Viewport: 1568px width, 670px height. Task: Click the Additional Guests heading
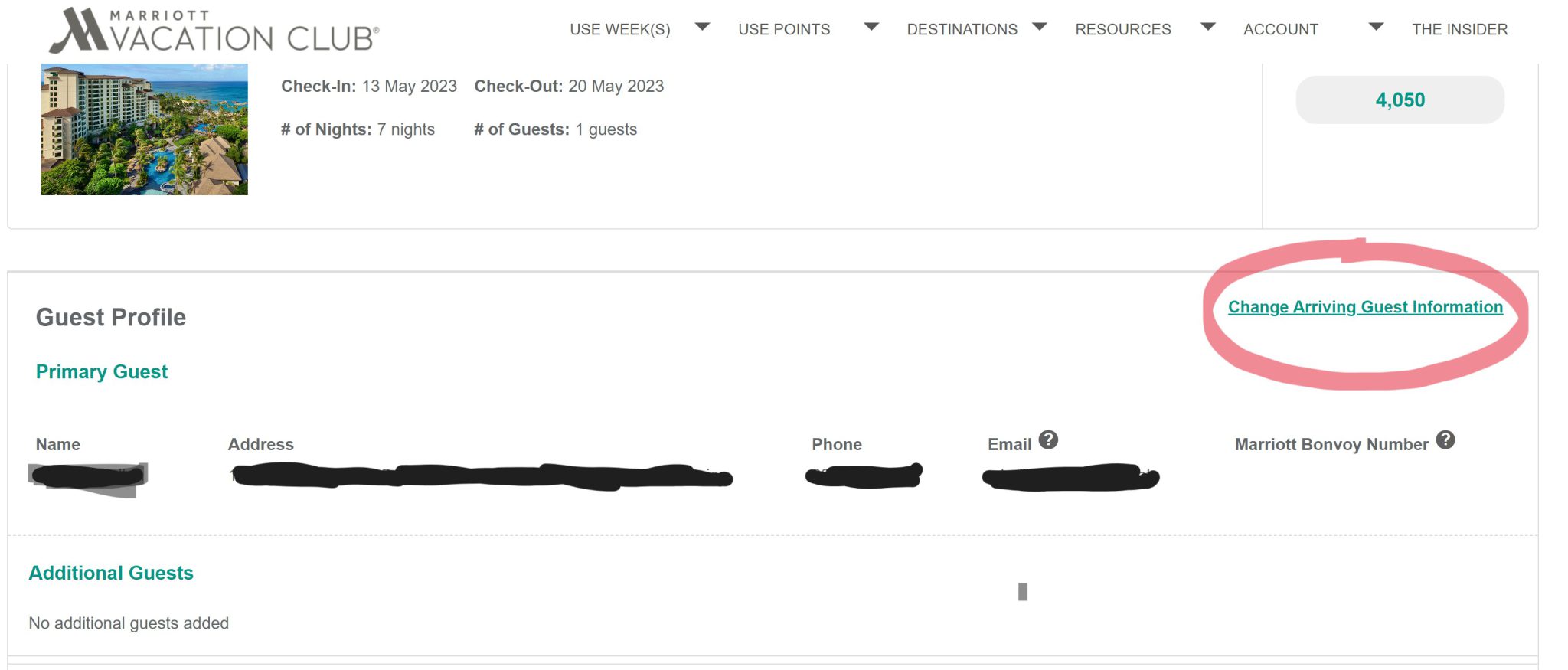(x=111, y=573)
